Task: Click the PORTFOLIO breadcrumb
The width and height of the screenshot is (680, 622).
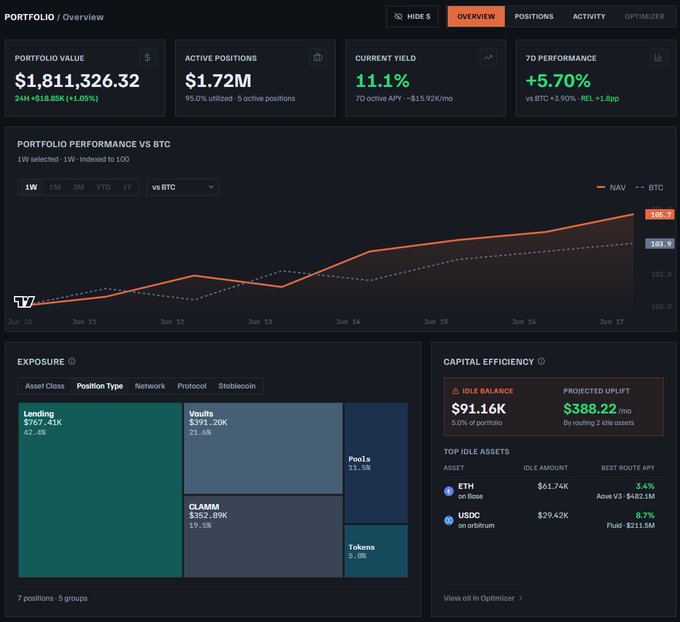Action: pyautogui.click(x=29, y=17)
